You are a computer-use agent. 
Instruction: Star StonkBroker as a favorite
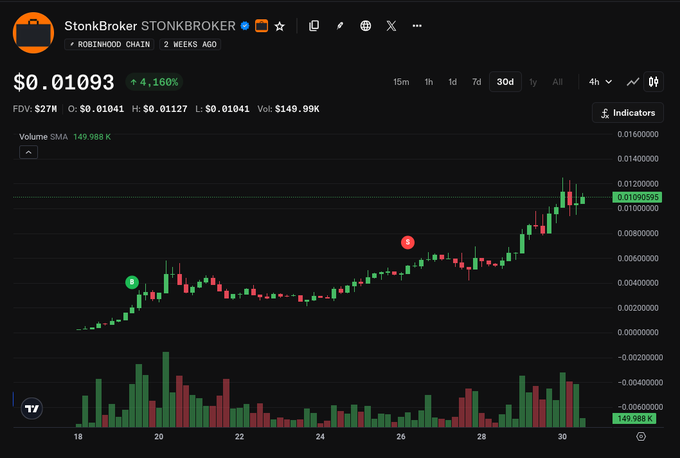pyautogui.click(x=280, y=26)
